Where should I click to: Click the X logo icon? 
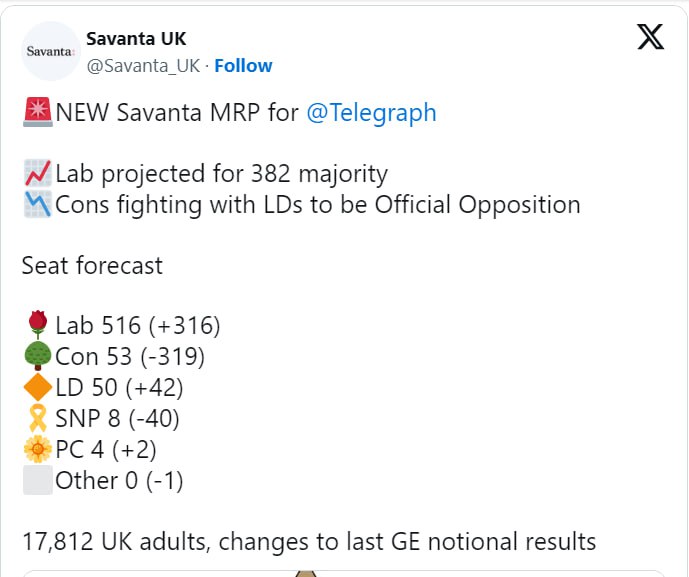[x=650, y=37]
